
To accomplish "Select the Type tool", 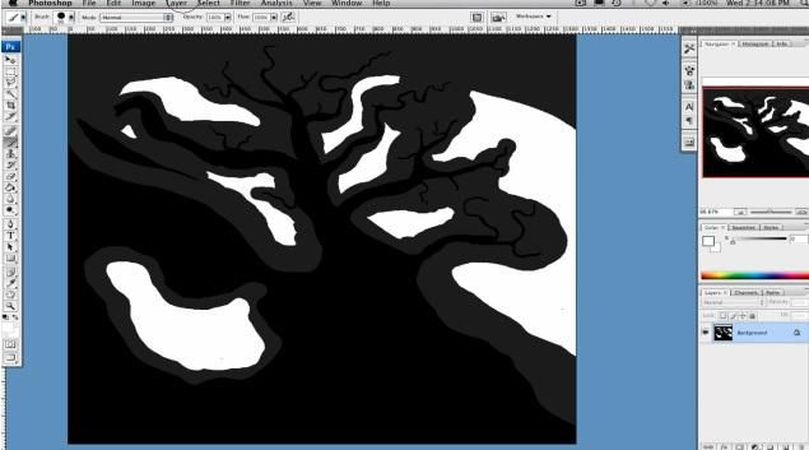I will coord(11,234).
